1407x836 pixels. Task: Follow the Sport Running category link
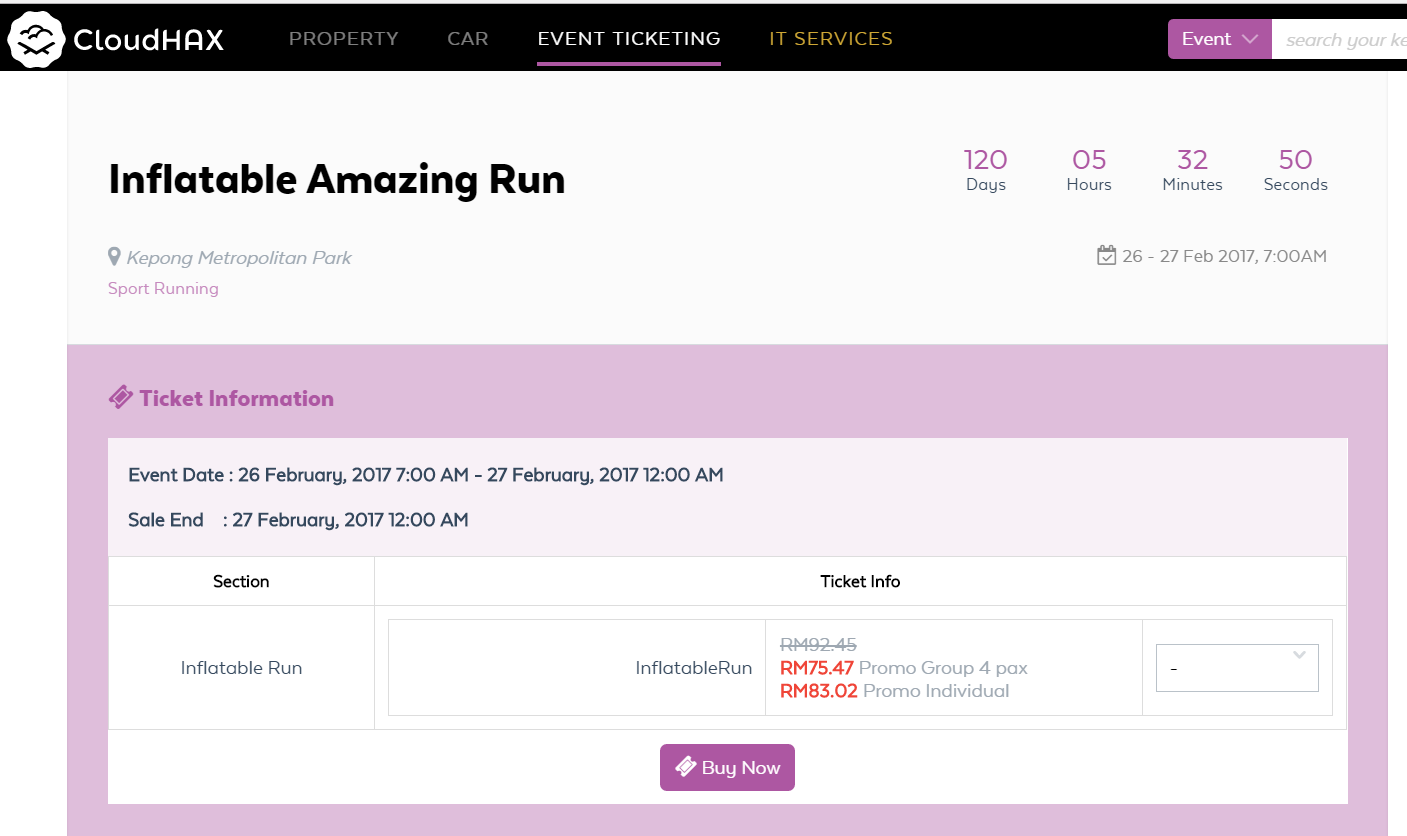(x=163, y=288)
